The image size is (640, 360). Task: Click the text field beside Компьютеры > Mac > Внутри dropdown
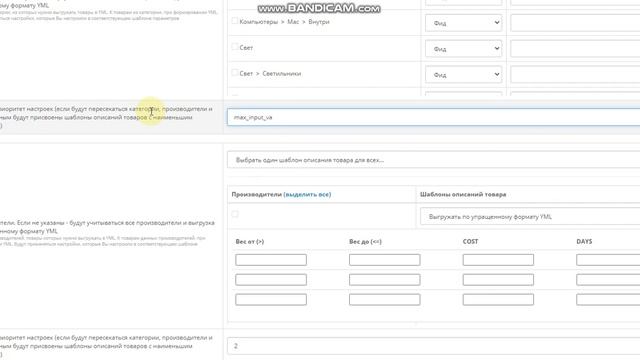pyautogui.click(x=575, y=23)
